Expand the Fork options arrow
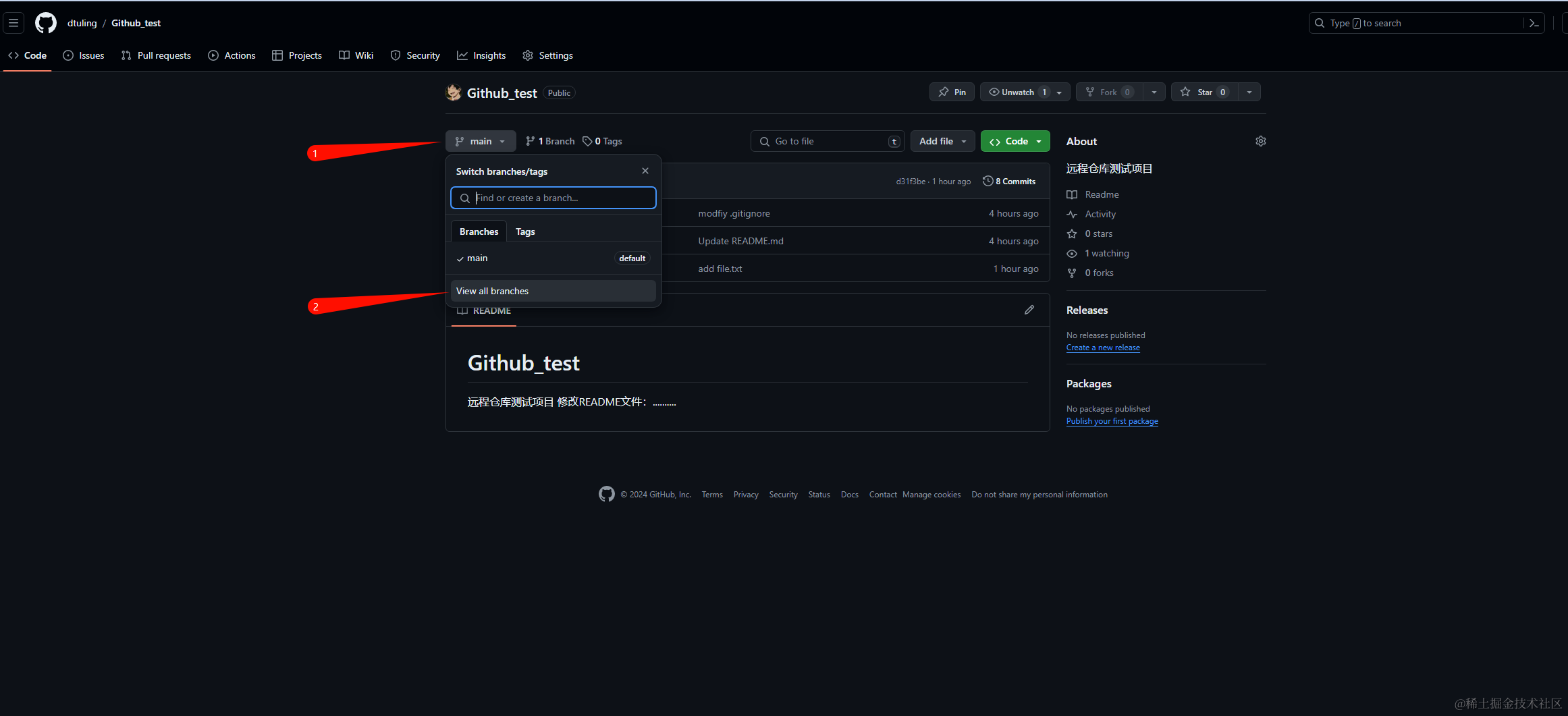The height and width of the screenshot is (716, 1568). click(1154, 92)
